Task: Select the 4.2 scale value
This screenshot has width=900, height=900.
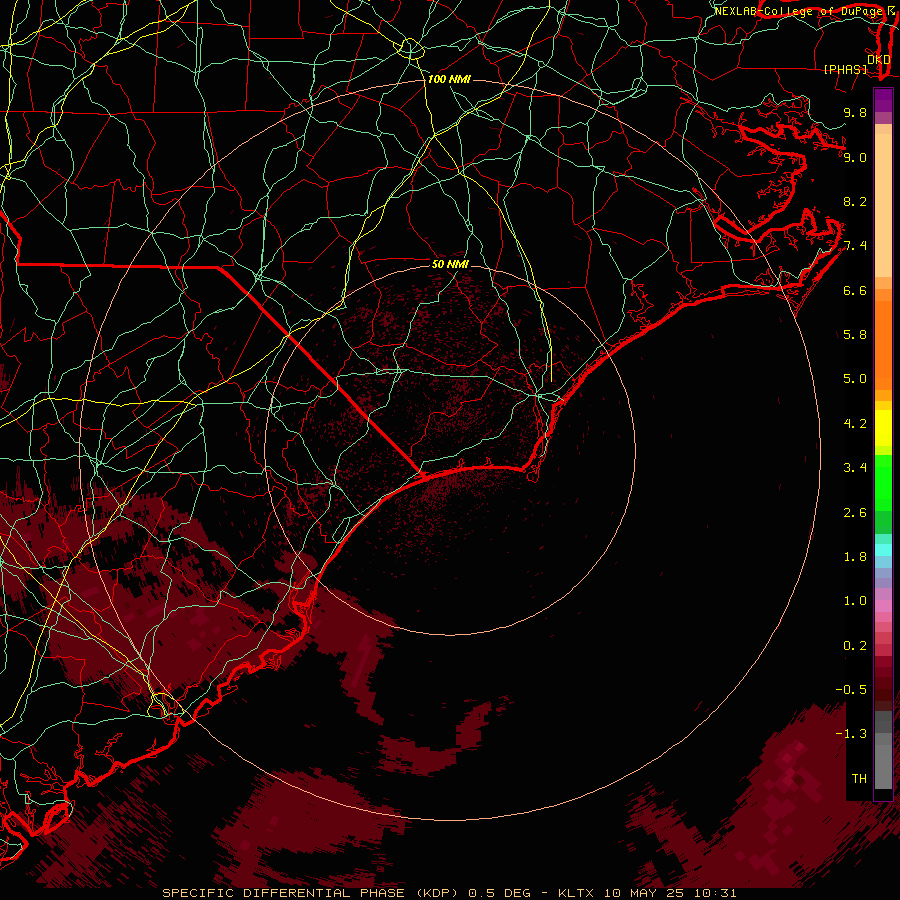Action: (x=855, y=424)
